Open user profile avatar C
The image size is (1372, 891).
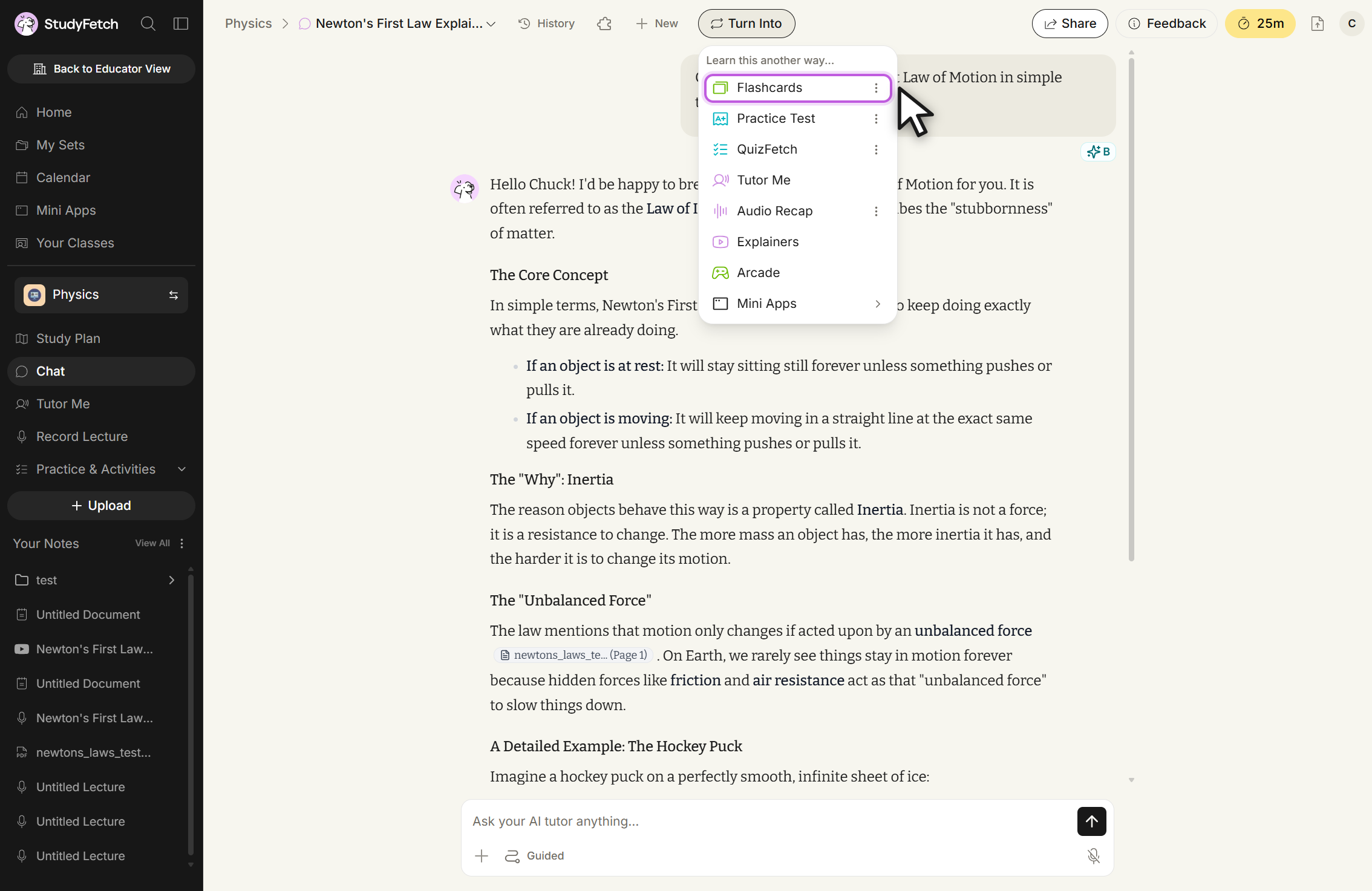pyautogui.click(x=1352, y=24)
